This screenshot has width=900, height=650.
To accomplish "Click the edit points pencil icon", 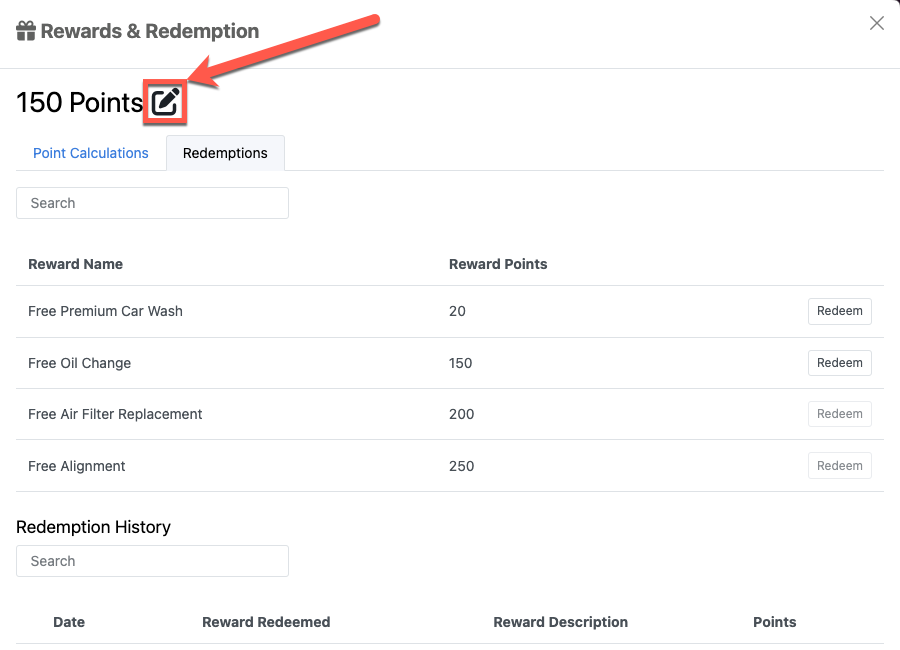I will click(165, 102).
